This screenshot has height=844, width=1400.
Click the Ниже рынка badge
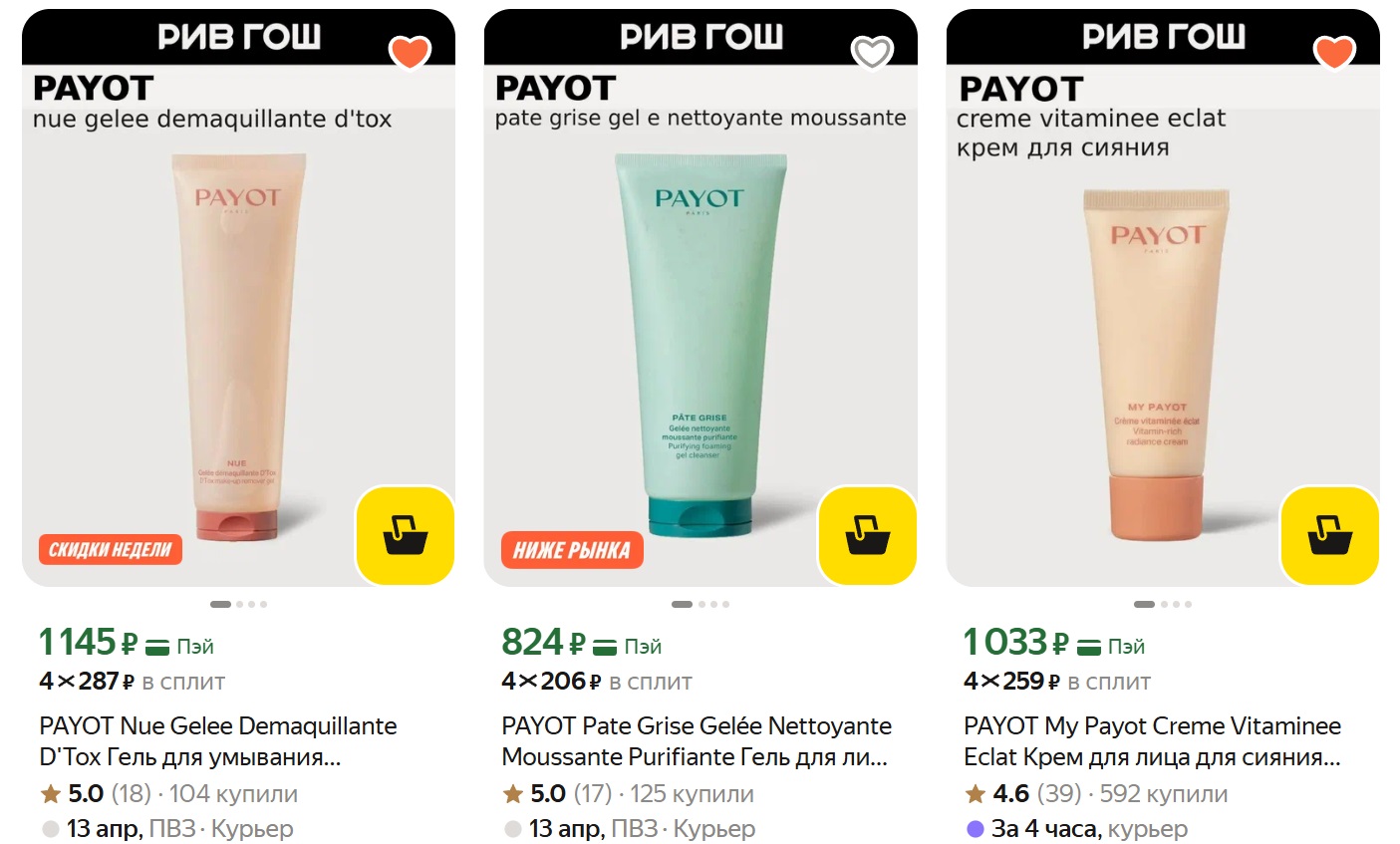coord(572,550)
